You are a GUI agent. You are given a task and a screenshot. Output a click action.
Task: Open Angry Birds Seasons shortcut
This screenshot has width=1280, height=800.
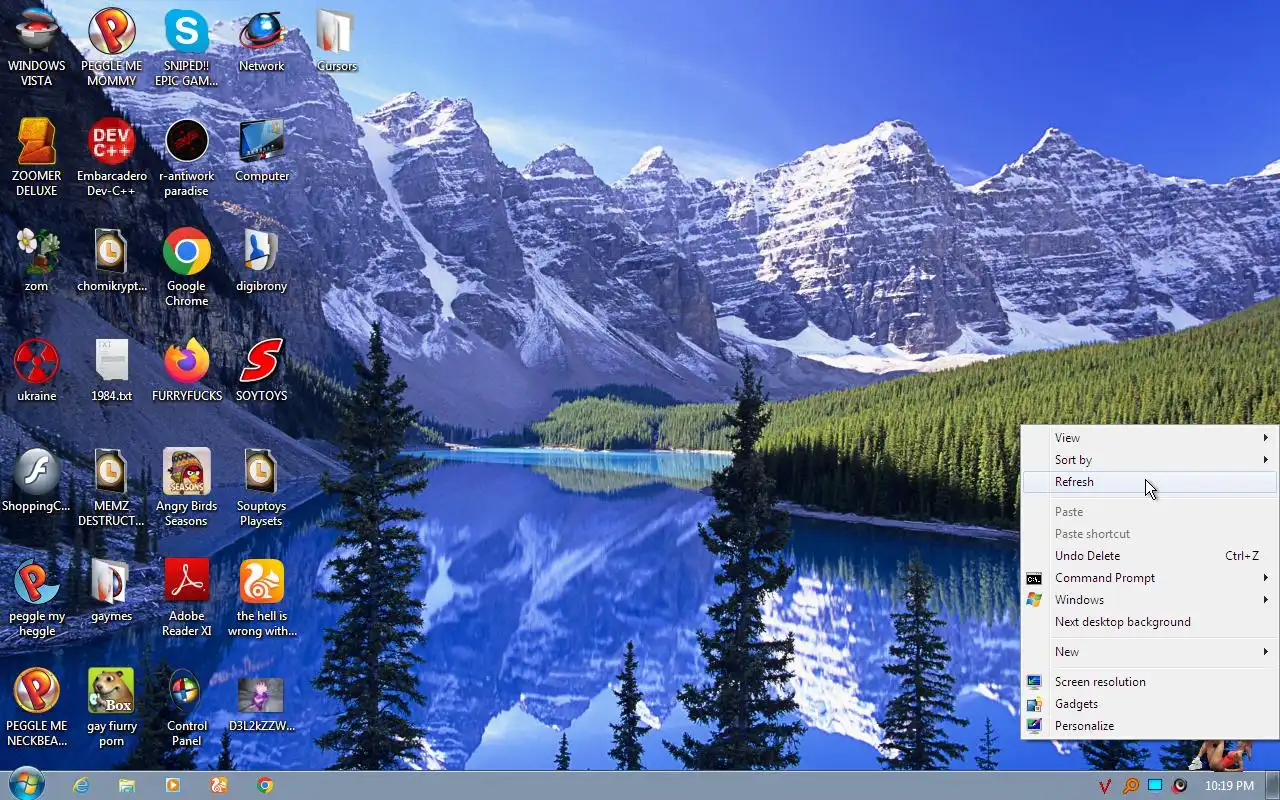[x=186, y=486]
